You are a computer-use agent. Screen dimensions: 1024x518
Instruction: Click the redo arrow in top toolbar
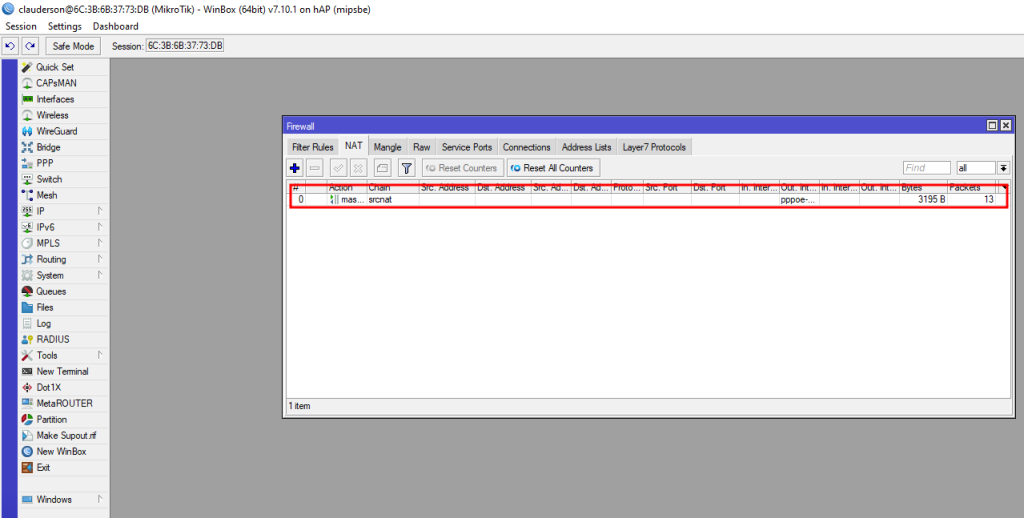click(x=30, y=46)
